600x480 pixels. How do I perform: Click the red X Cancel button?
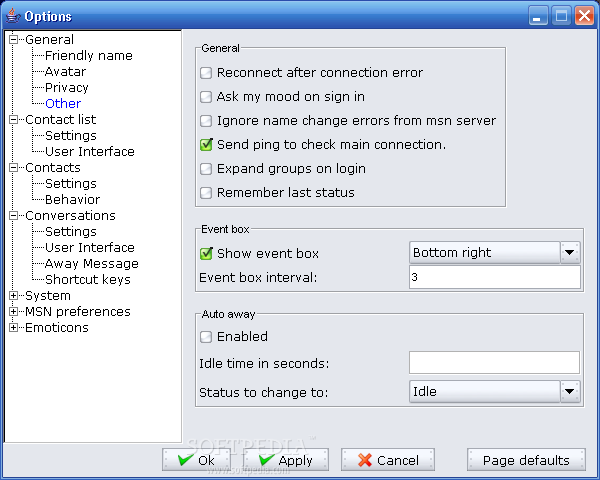(x=388, y=460)
